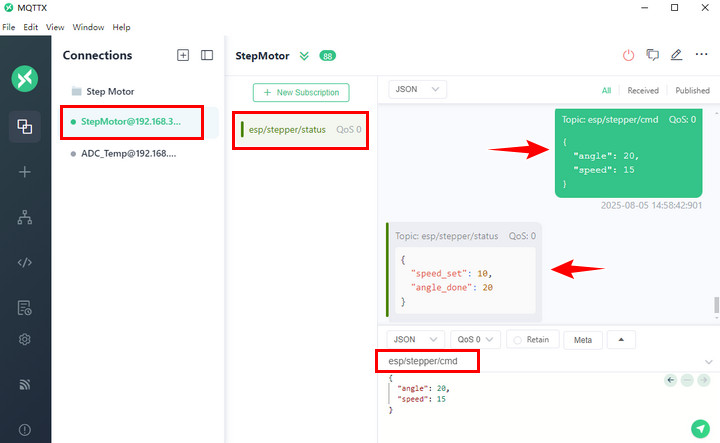Maximize the MQTTX window
Viewport: 720px width, 443px height.
point(674,8)
